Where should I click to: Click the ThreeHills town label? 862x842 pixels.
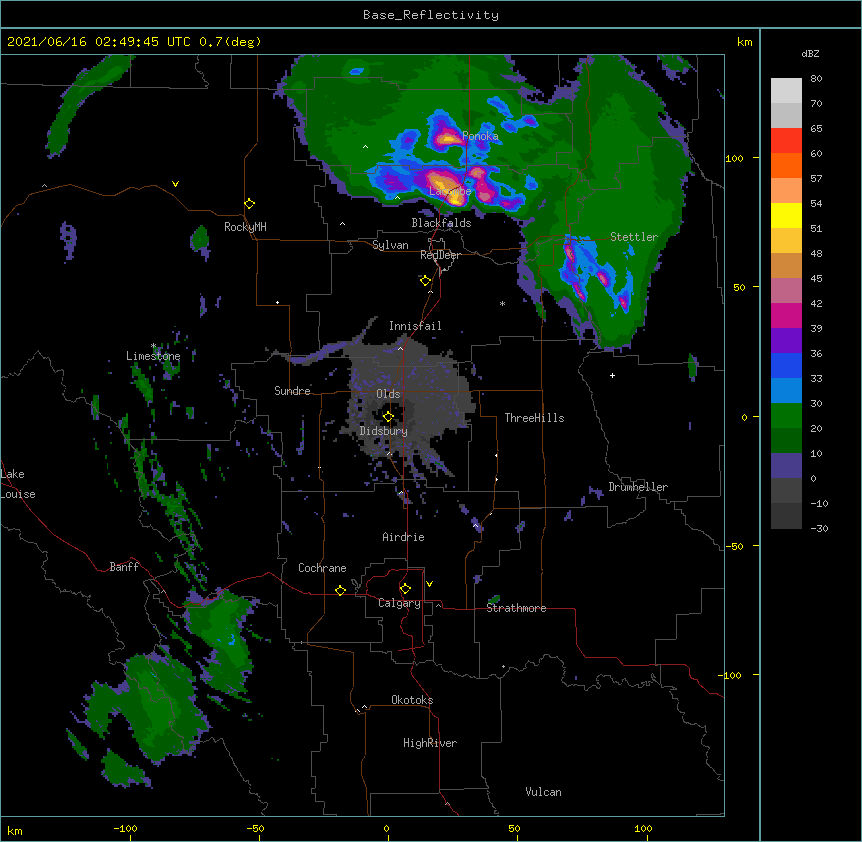coord(534,418)
